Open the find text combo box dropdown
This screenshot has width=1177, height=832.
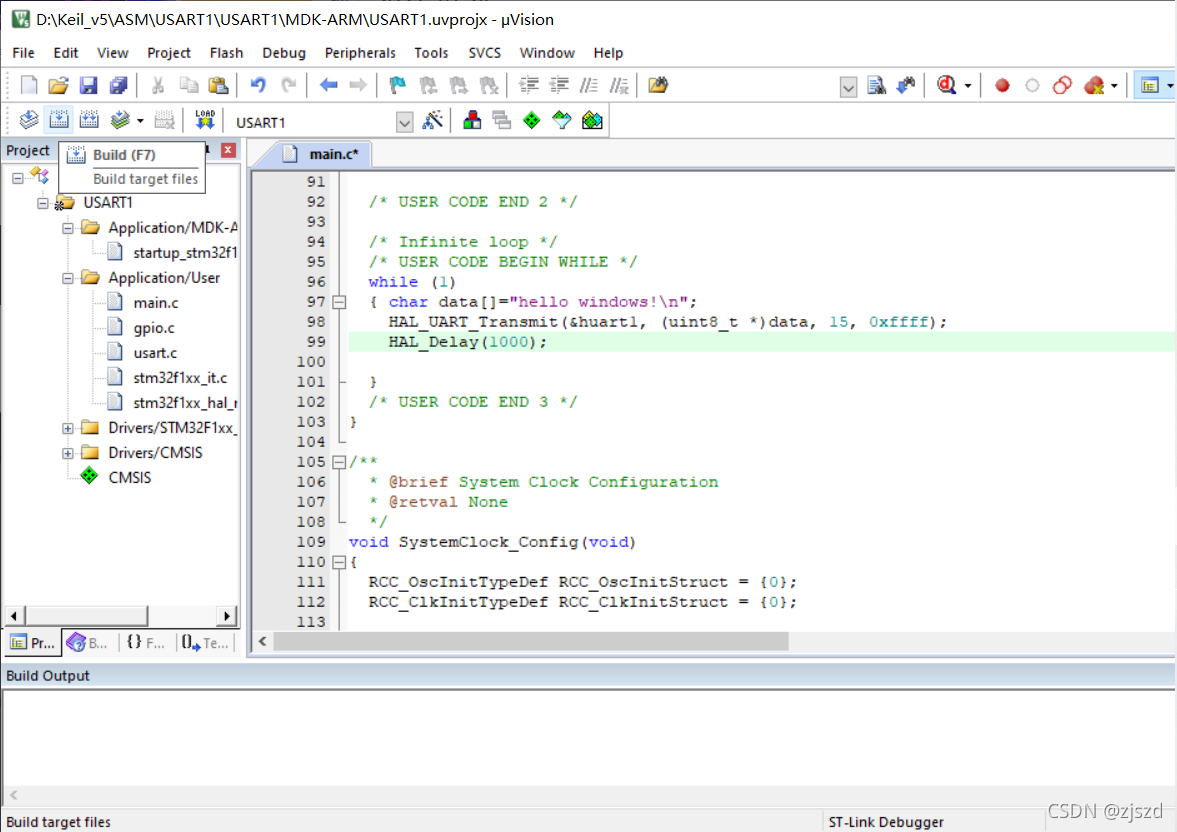click(x=848, y=87)
